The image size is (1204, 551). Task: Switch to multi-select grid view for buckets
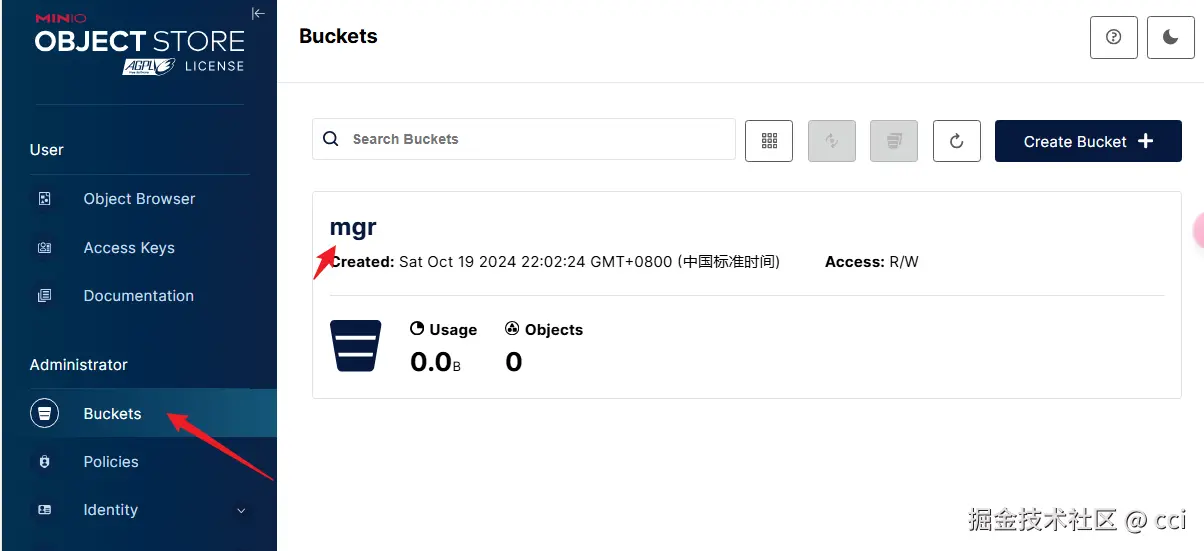[769, 141]
